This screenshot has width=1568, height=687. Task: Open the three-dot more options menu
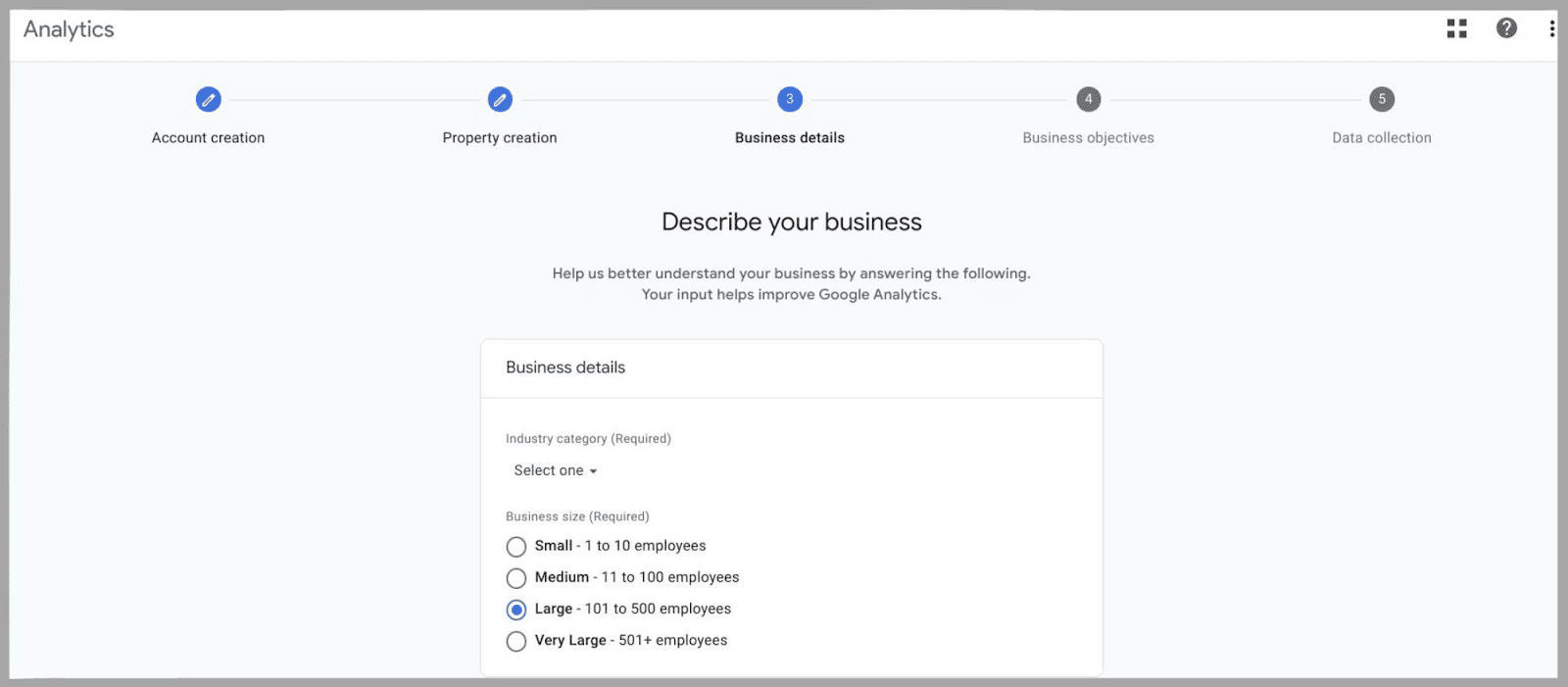click(x=1551, y=28)
